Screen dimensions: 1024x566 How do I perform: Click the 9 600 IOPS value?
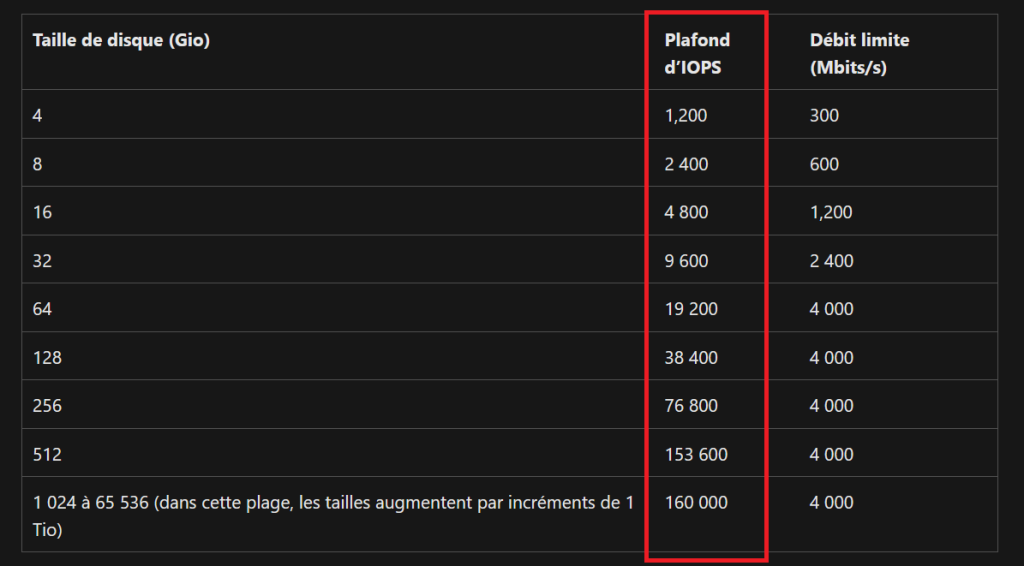(686, 261)
